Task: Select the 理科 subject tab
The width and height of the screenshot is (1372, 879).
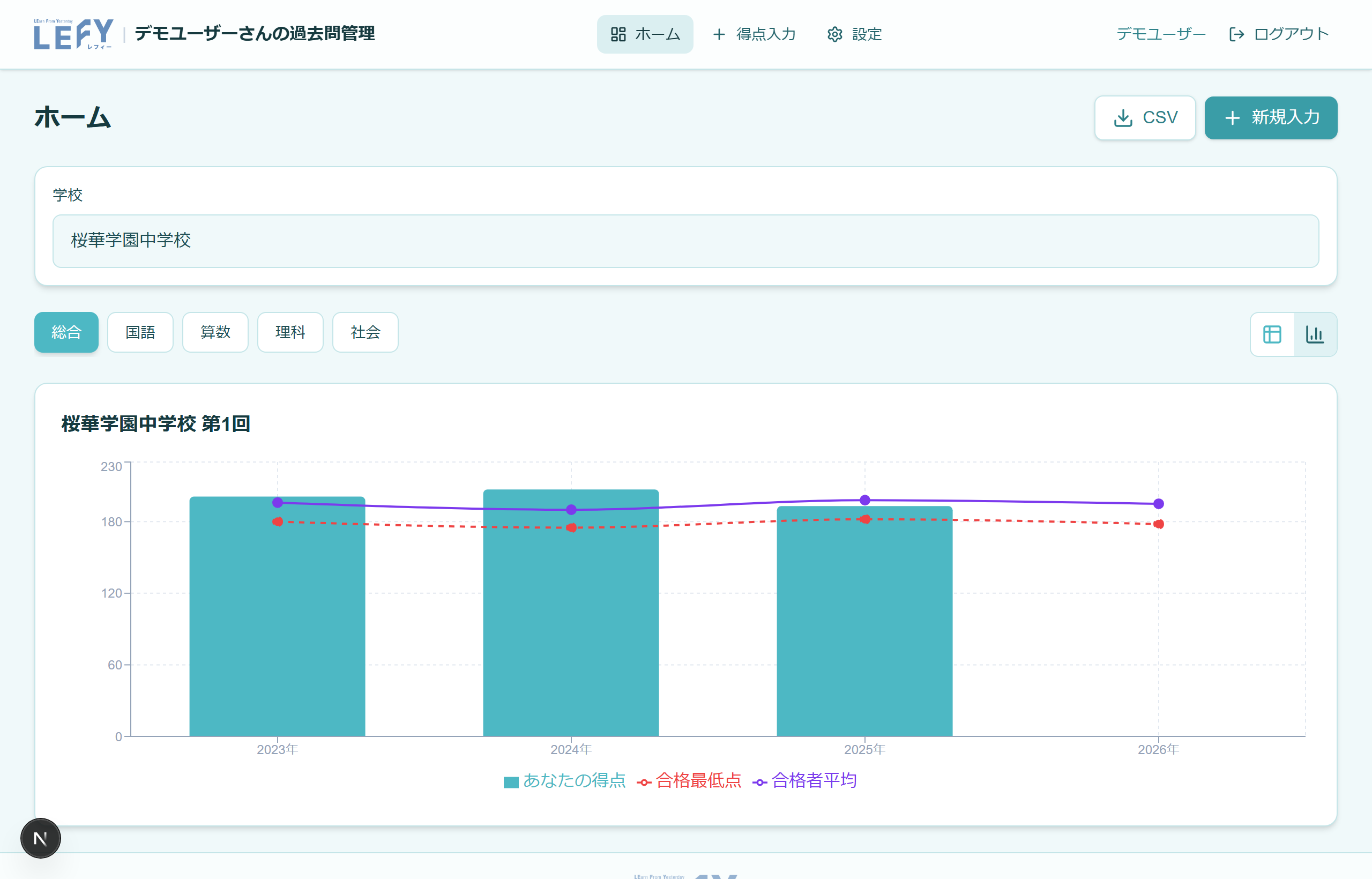Action: coord(290,332)
